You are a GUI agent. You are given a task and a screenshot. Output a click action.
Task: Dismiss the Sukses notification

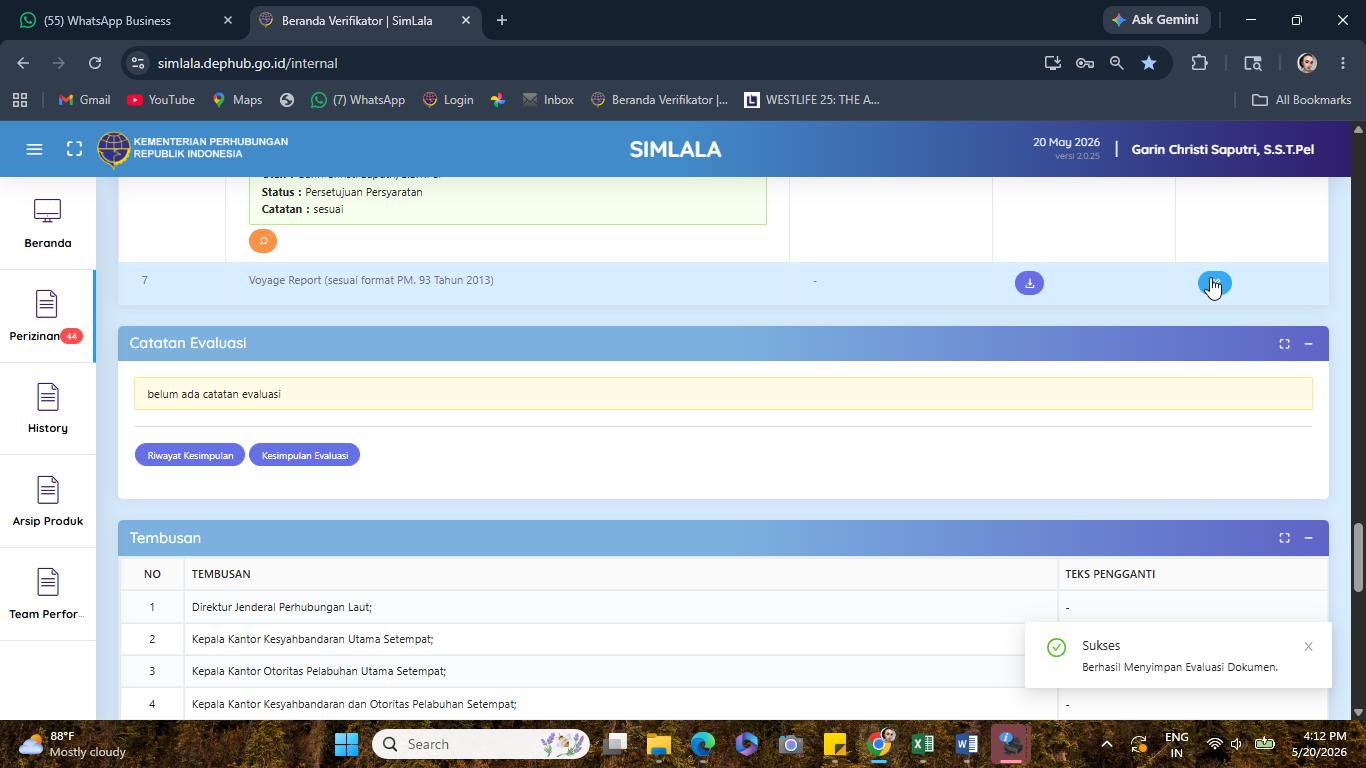(x=1308, y=647)
